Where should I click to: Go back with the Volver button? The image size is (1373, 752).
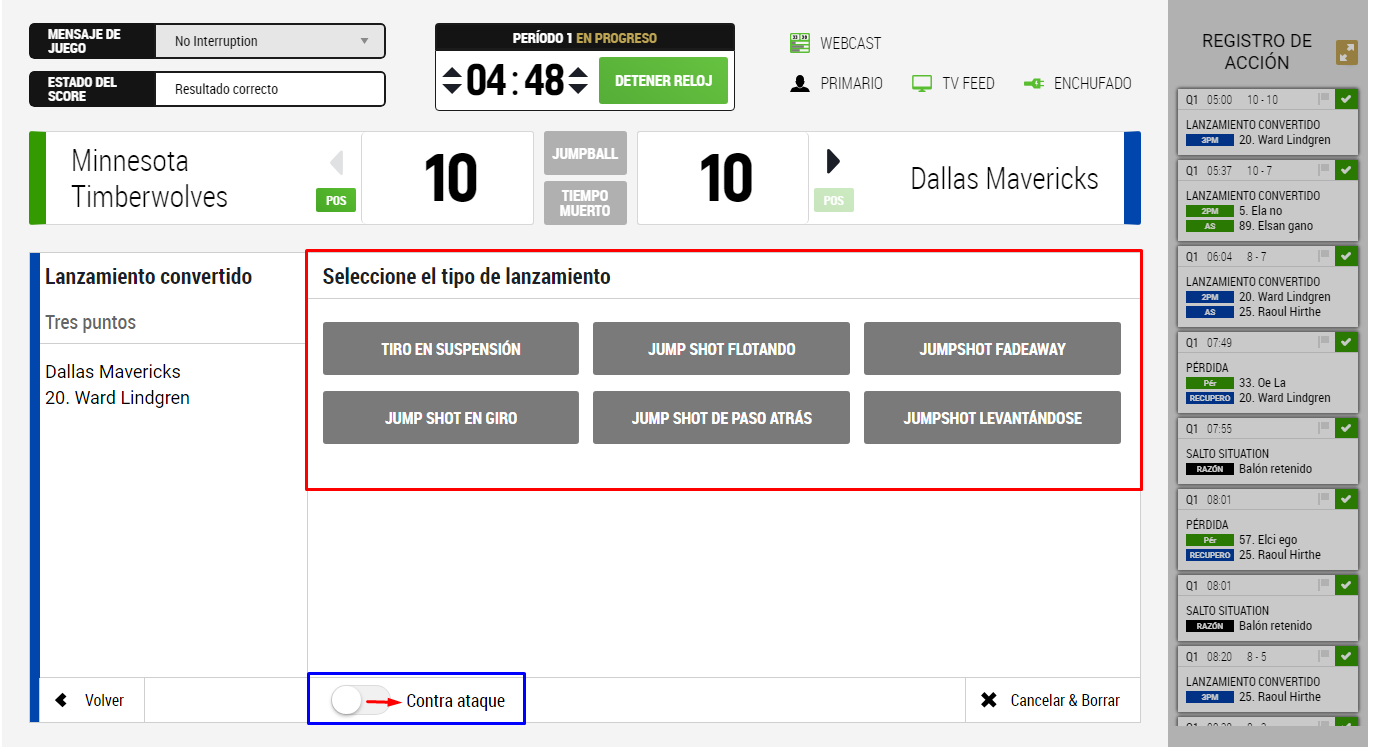(x=92, y=700)
